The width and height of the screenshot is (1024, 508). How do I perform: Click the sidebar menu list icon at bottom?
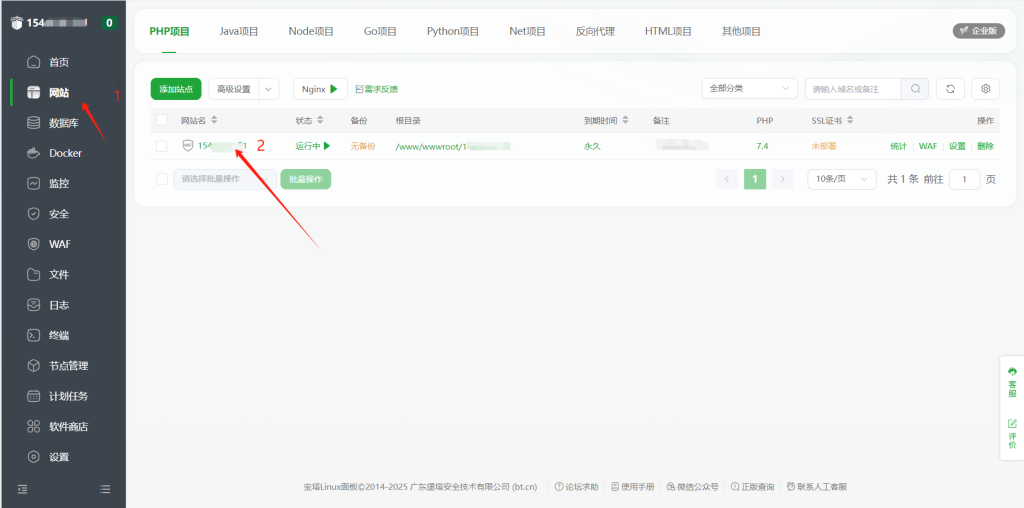pos(104,488)
